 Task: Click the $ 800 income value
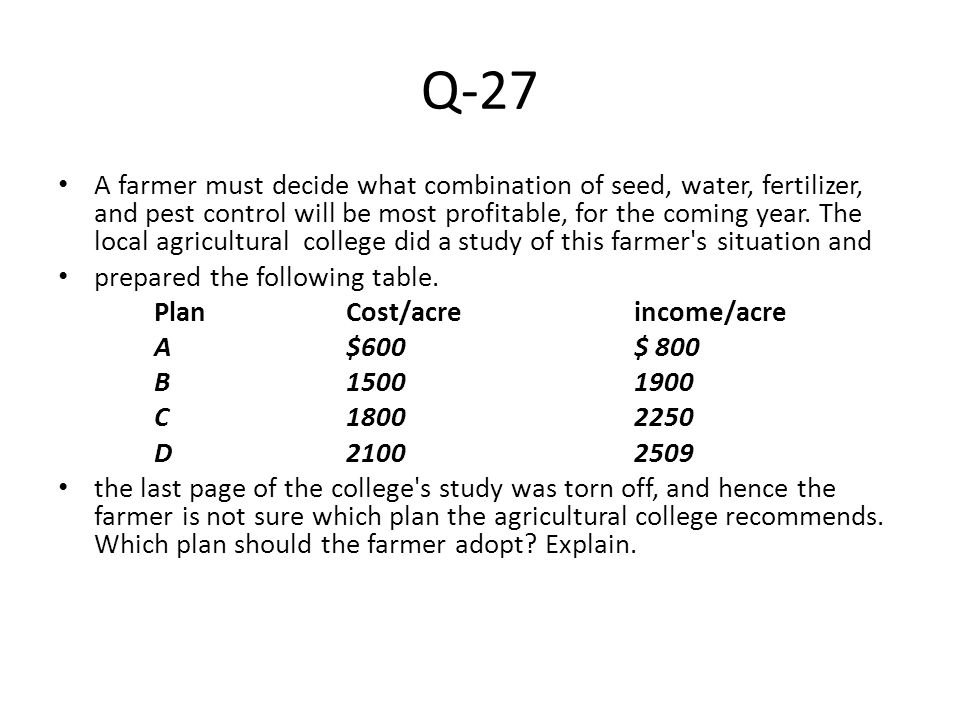point(667,347)
